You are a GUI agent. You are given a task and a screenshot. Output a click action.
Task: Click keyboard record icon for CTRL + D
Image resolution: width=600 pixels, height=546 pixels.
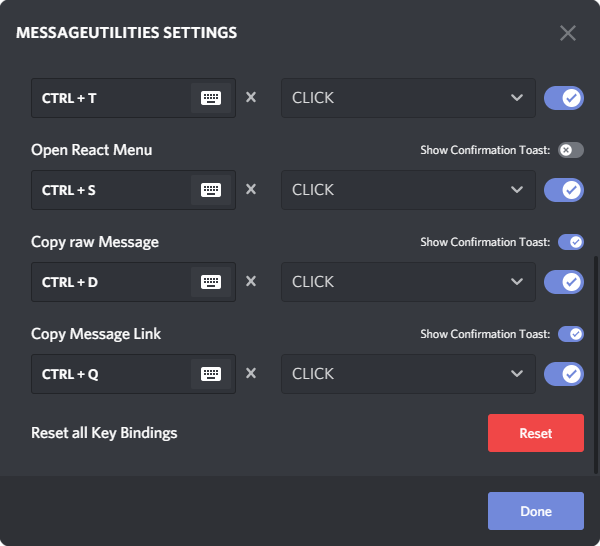pos(211,282)
